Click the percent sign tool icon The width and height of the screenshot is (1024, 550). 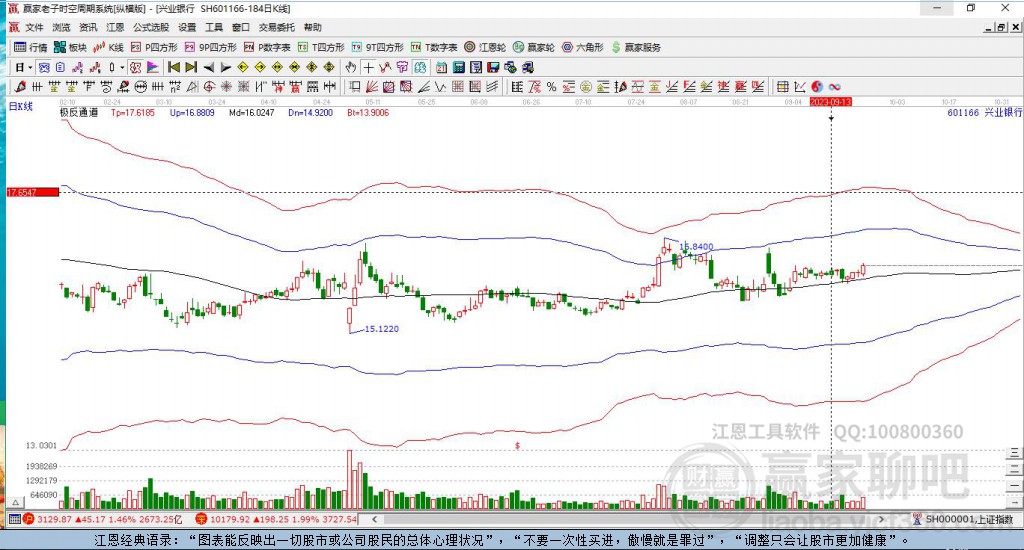click(551, 86)
